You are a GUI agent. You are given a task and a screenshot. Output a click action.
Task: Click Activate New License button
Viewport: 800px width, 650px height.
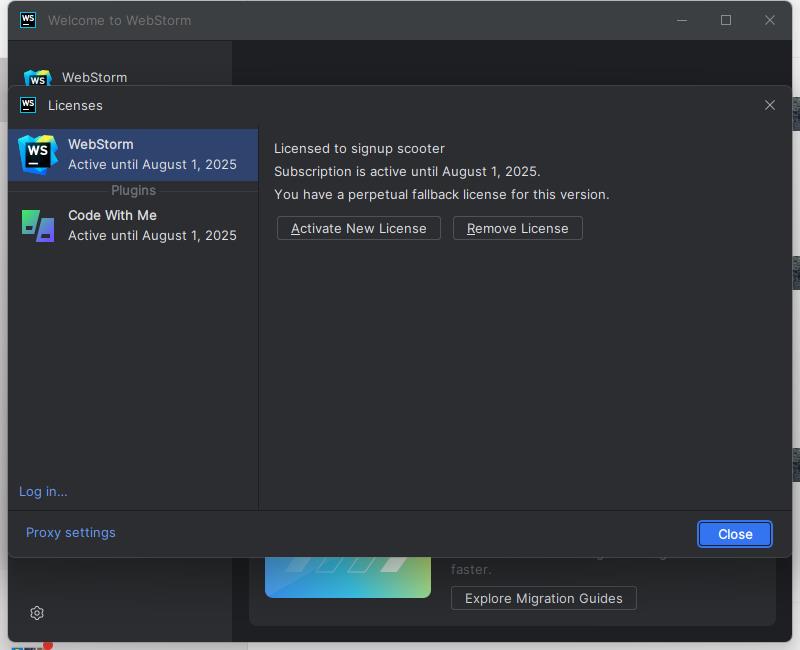(x=359, y=228)
